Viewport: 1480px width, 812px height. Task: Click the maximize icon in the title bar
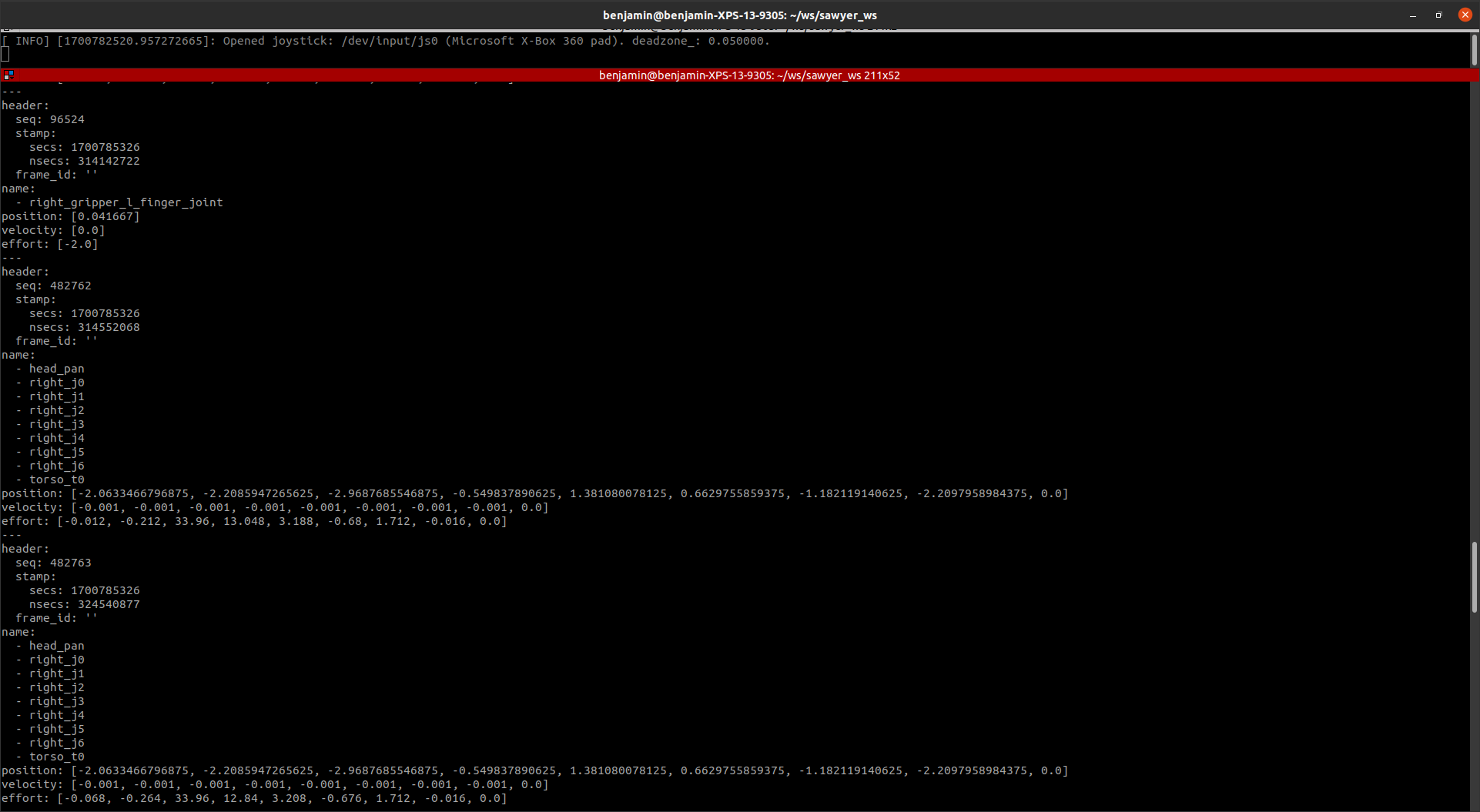tap(1438, 15)
